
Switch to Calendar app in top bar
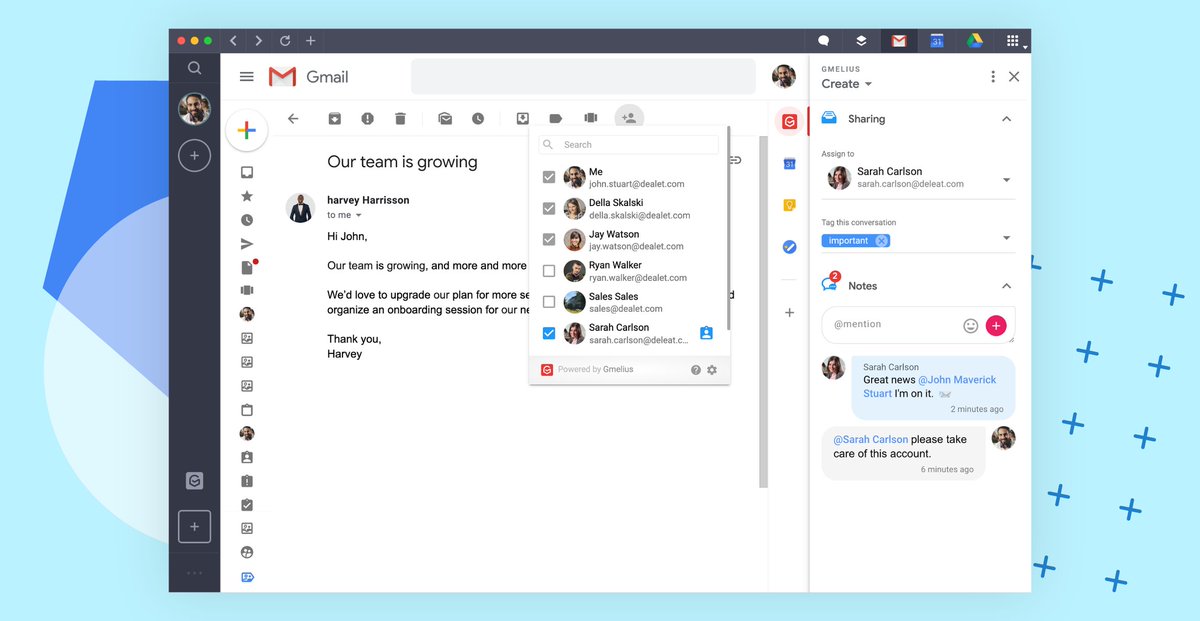[x=937, y=41]
